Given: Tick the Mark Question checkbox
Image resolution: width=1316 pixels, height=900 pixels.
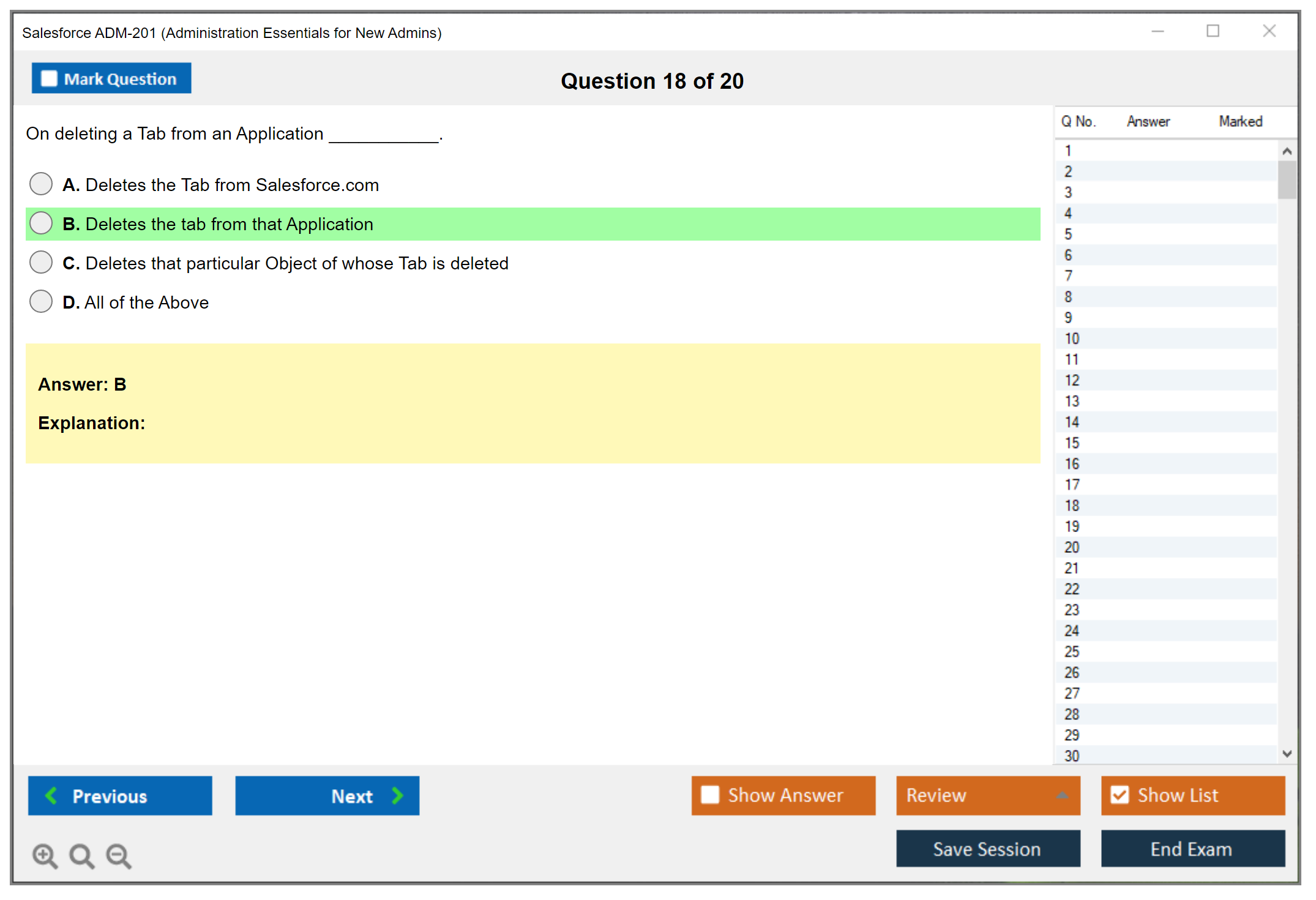Looking at the screenshot, I should (x=49, y=78).
